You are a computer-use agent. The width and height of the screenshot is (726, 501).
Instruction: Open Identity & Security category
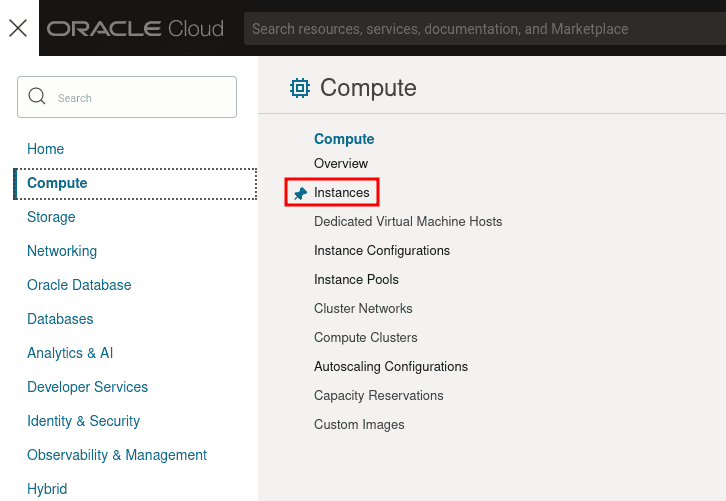tap(83, 421)
